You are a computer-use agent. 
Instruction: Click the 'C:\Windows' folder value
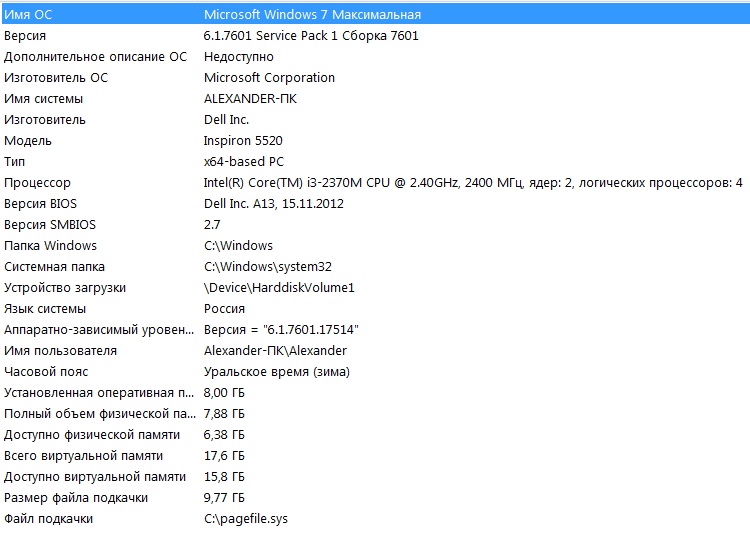238,246
